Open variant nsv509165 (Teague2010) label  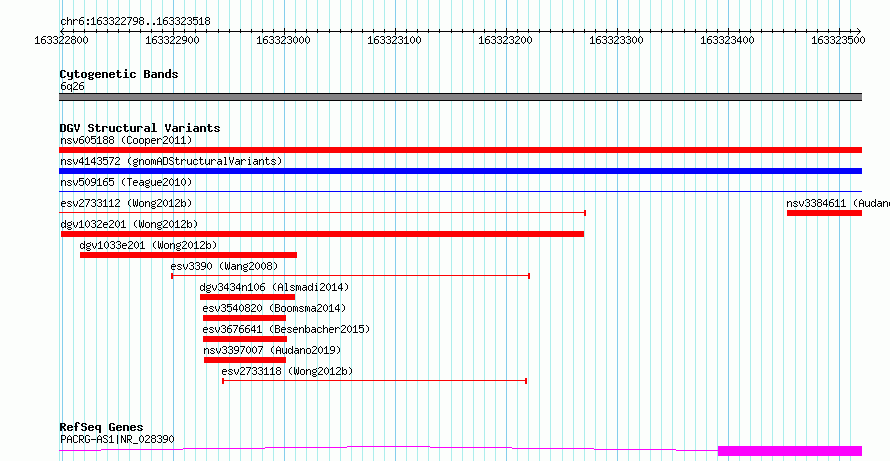pyautogui.click(x=126, y=182)
